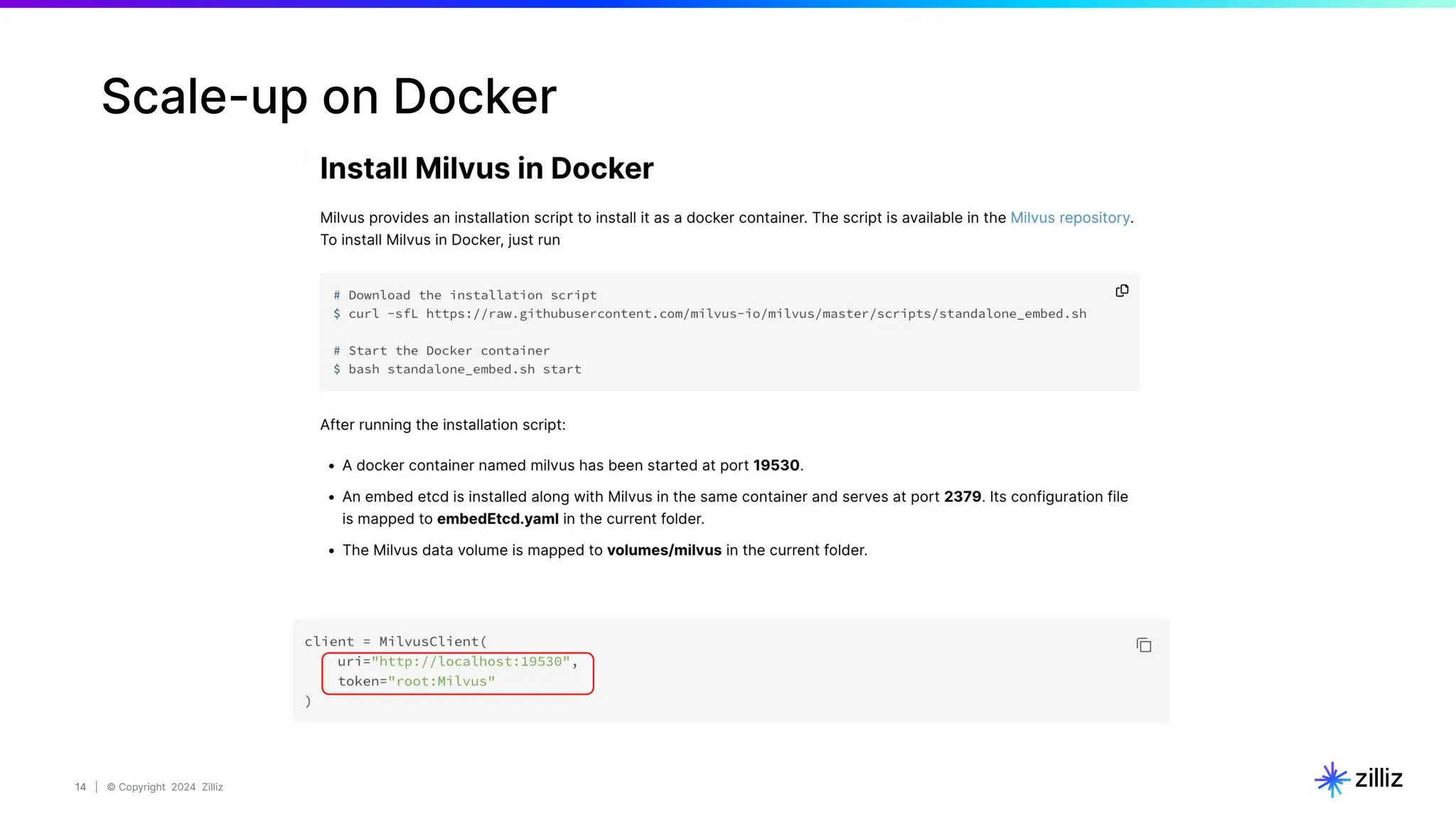Click the token="root:Milvus" line
1456x819 pixels.
(417, 682)
